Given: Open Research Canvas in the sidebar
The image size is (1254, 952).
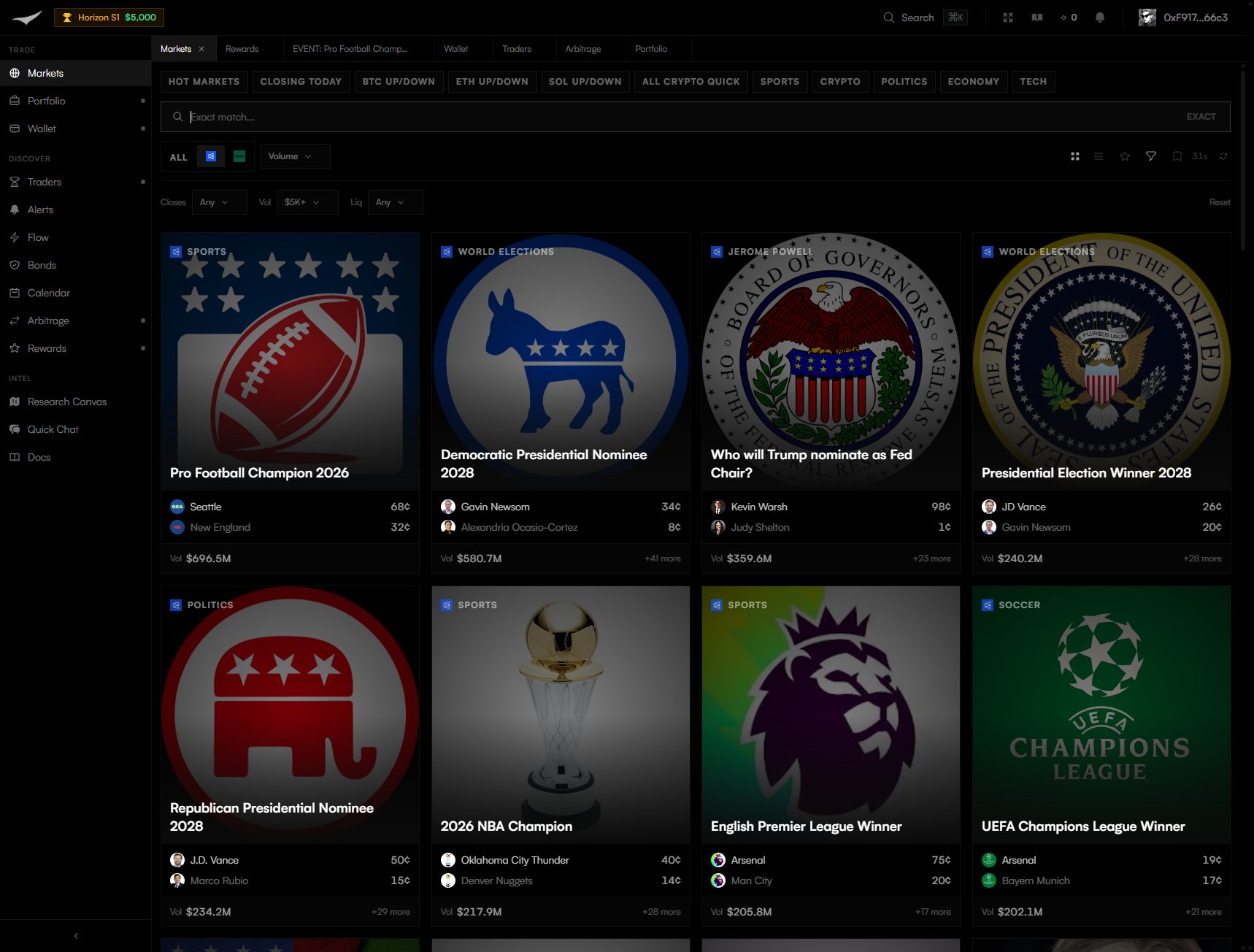Looking at the screenshot, I should pyautogui.click(x=76, y=402).
